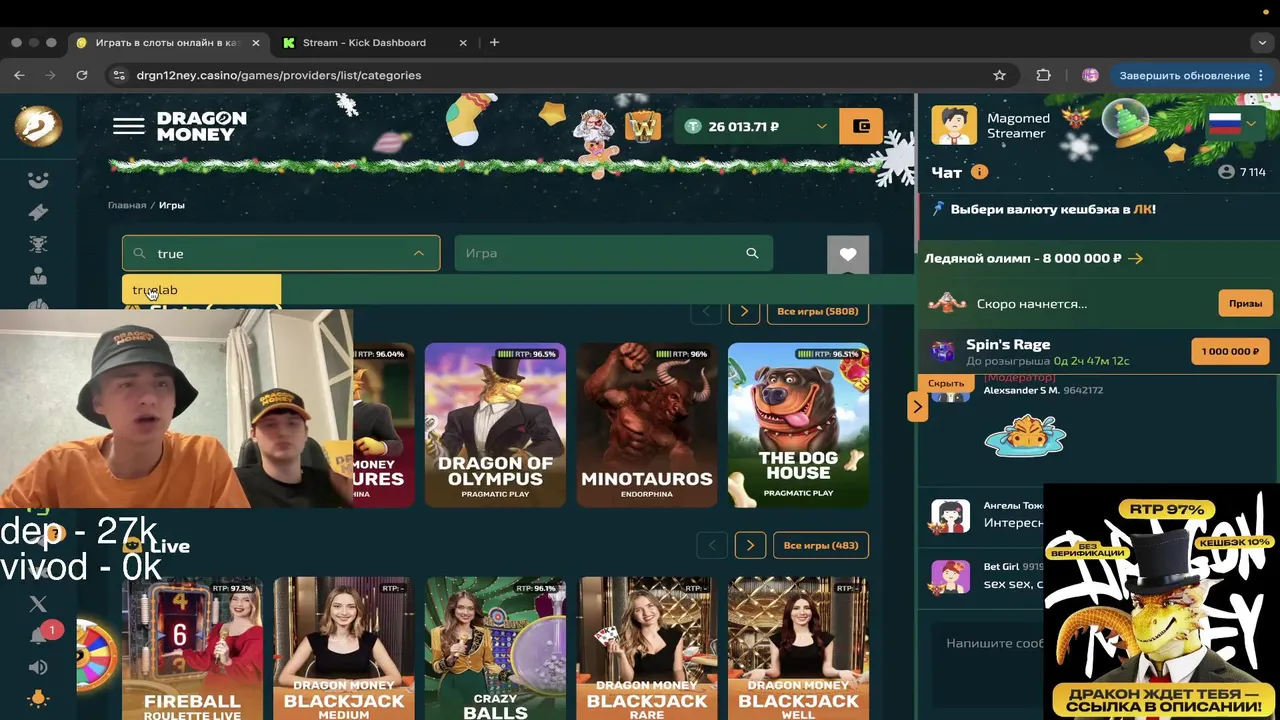Go back in browser history

[19, 75]
